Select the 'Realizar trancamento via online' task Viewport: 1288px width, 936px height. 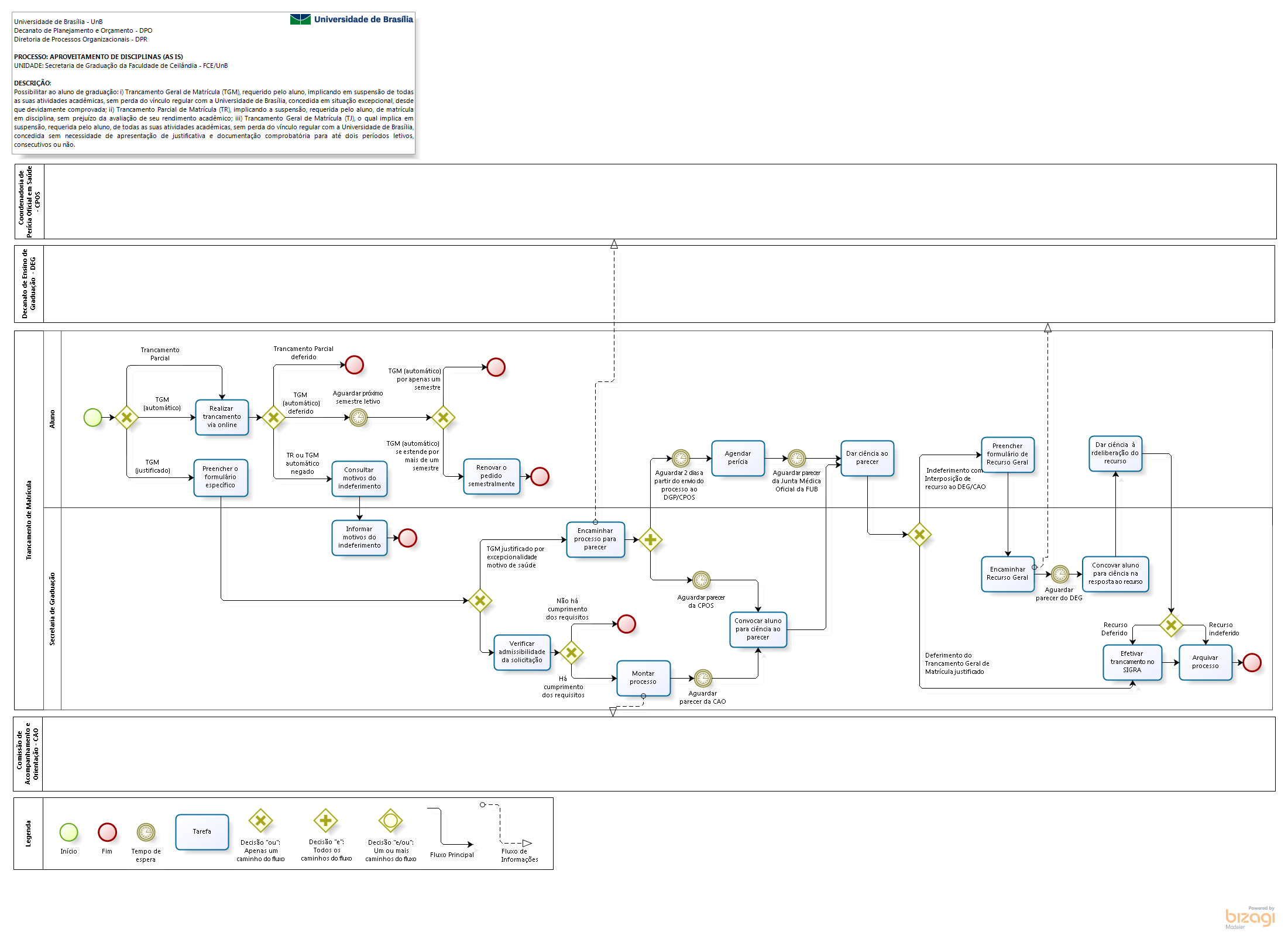[222, 417]
